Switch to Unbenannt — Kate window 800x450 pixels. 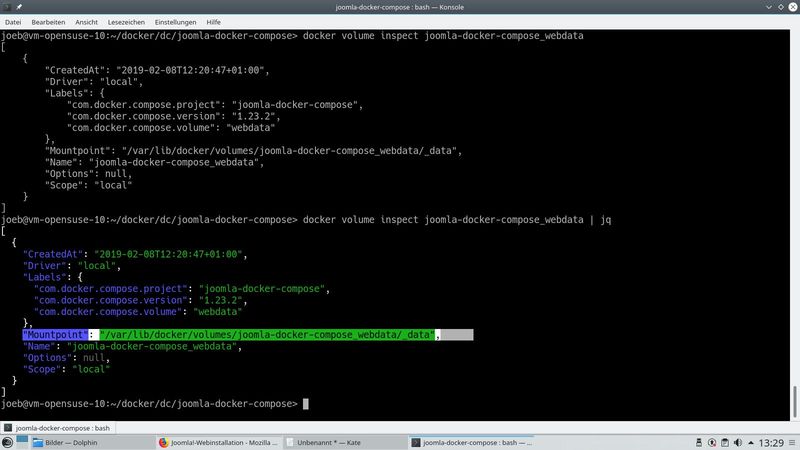[x=343, y=442]
